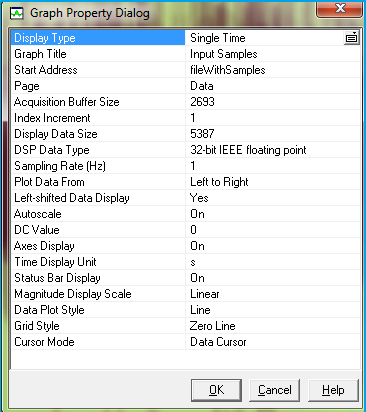The width and height of the screenshot is (366, 412).
Task: Select the Time Display Unit label
Action: tap(55, 262)
